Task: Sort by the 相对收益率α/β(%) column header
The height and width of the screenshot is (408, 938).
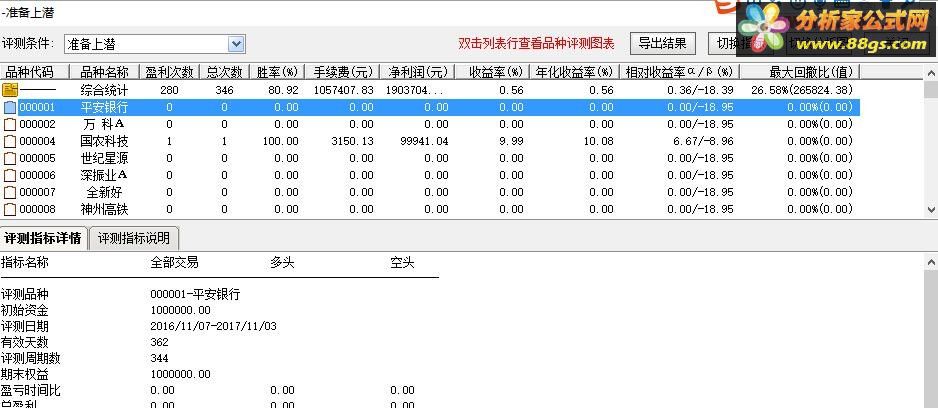Action: [x=680, y=72]
